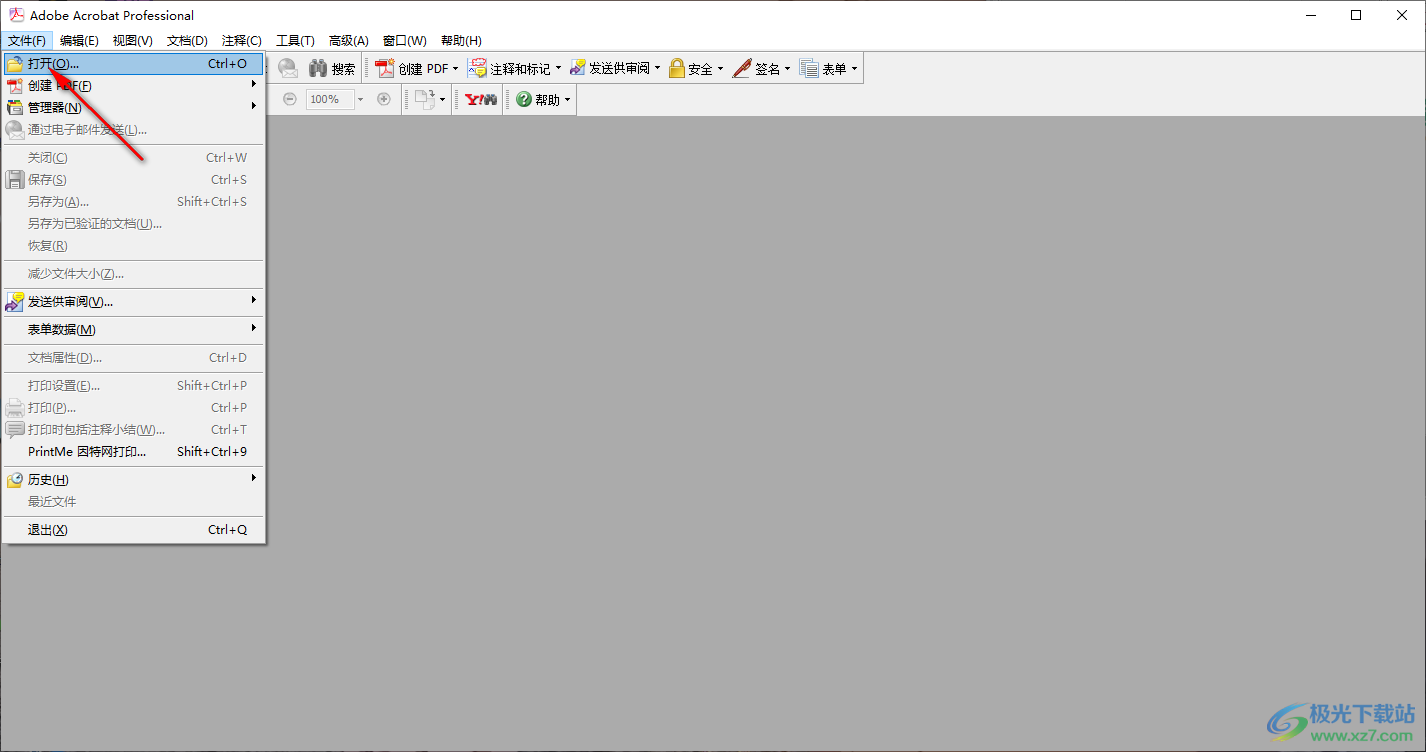Select PrintMe Internet Printing menu entry
The image size is (1426, 752).
[87, 452]
